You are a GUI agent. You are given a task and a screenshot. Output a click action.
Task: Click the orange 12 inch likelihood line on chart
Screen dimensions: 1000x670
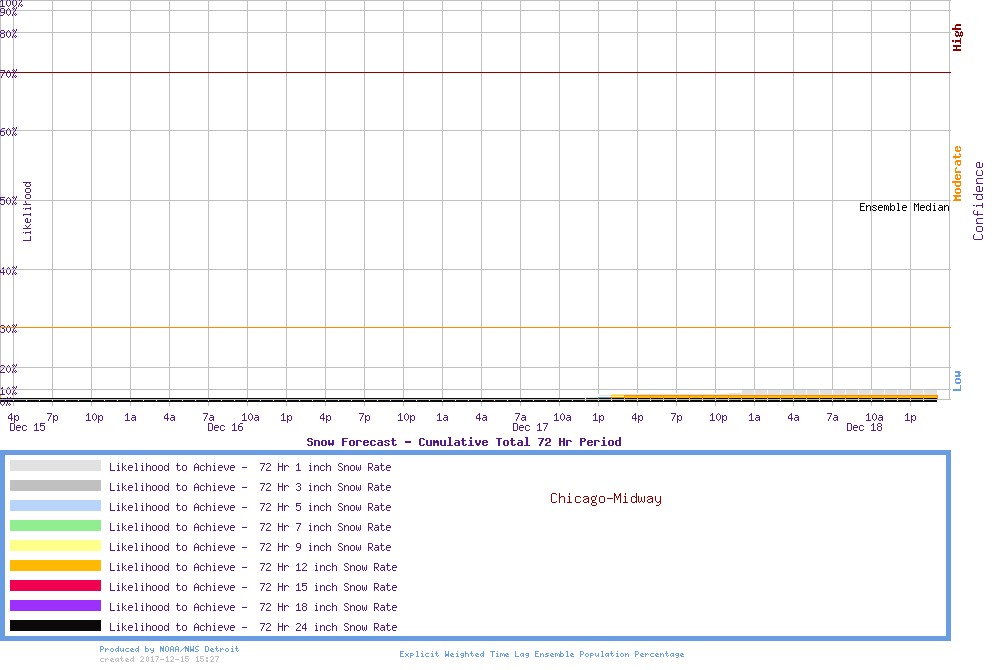click(x=774, y=397)
